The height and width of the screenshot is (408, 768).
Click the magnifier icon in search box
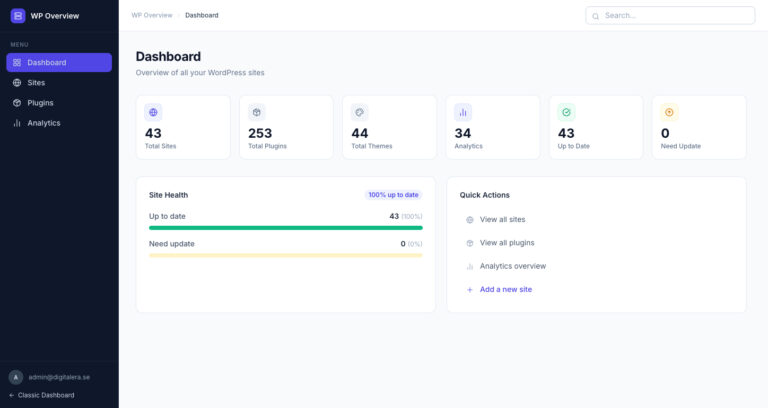tap(596, 16)
